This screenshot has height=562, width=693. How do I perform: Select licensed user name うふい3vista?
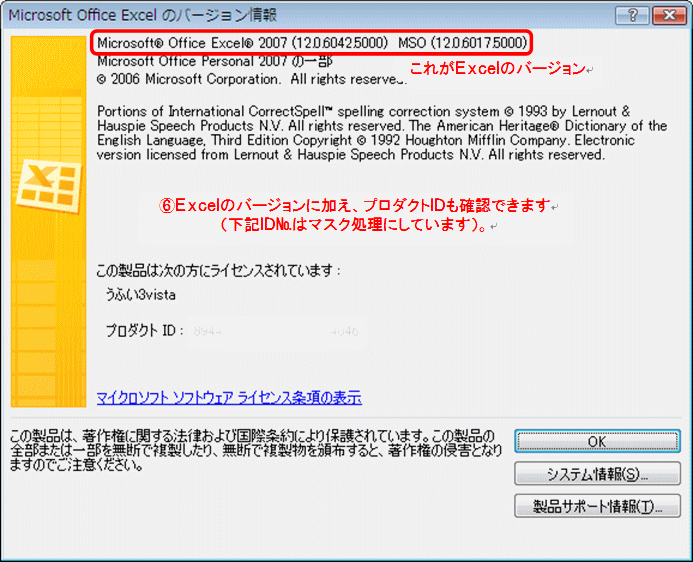(x=141, y=295)
